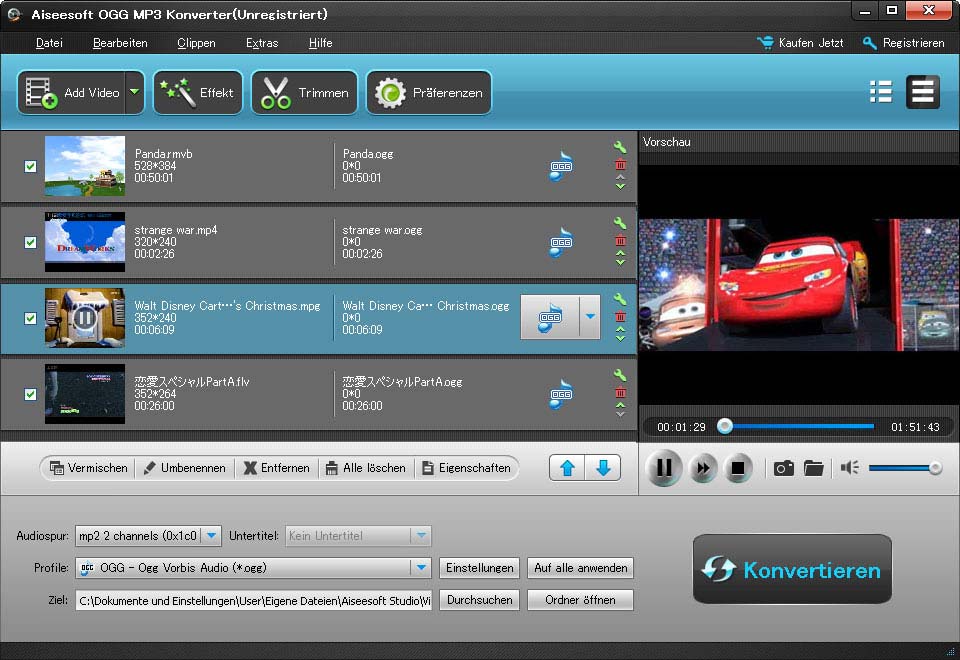Open the Effekt tool
960x660 pixels.
198,92
